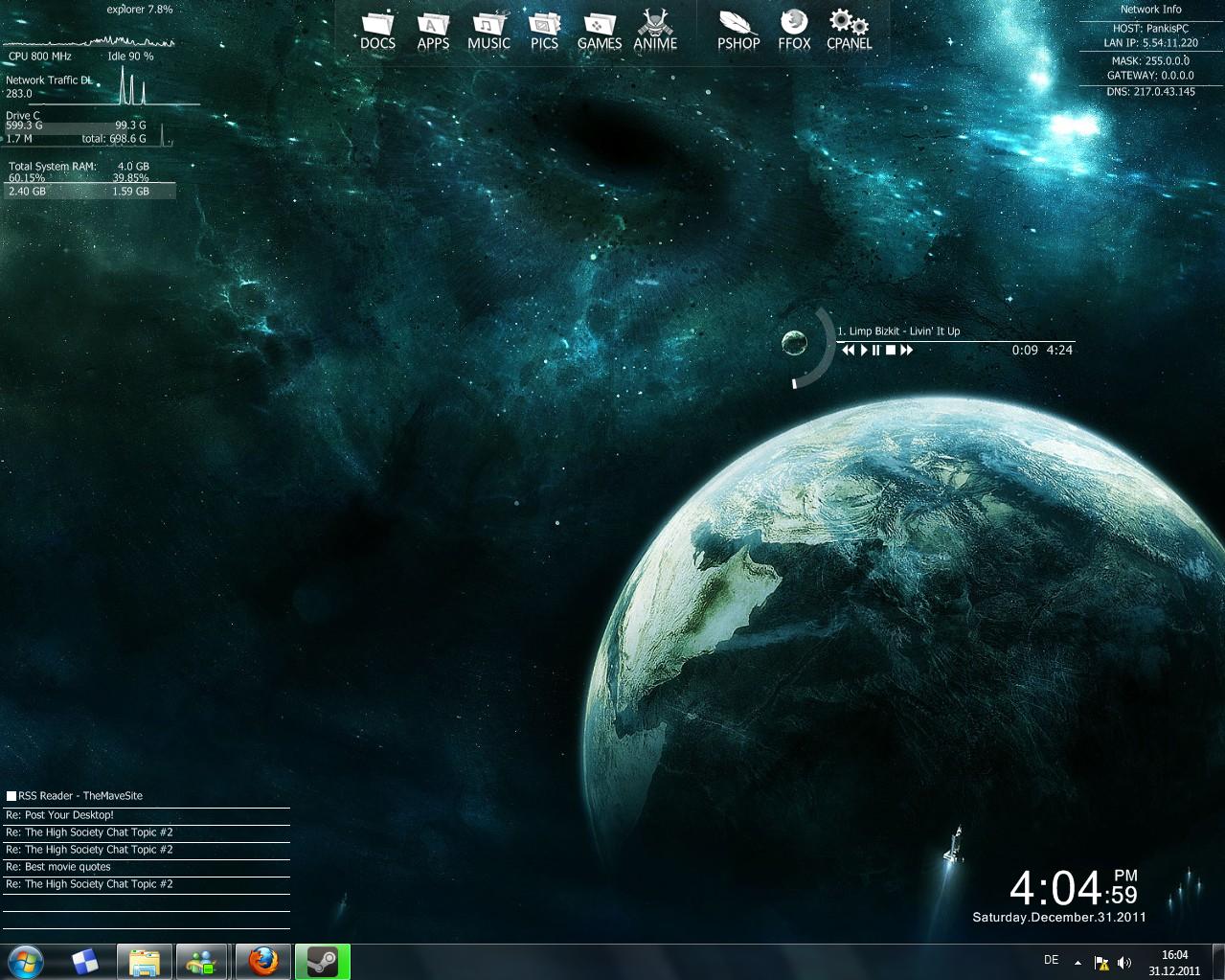Open Windows Explorer from taskbar
Viewport: 1225px width, 980px height.
145,962
